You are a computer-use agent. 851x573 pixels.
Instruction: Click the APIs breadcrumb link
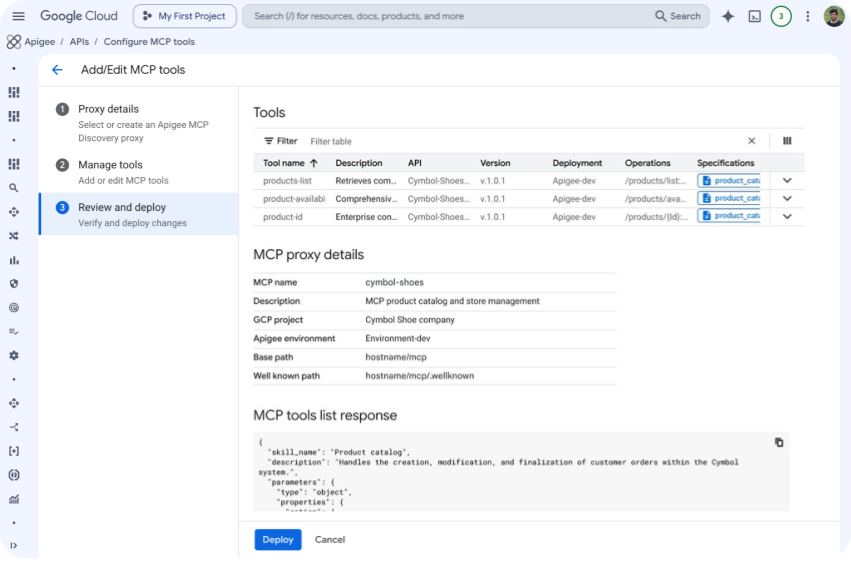79,42
